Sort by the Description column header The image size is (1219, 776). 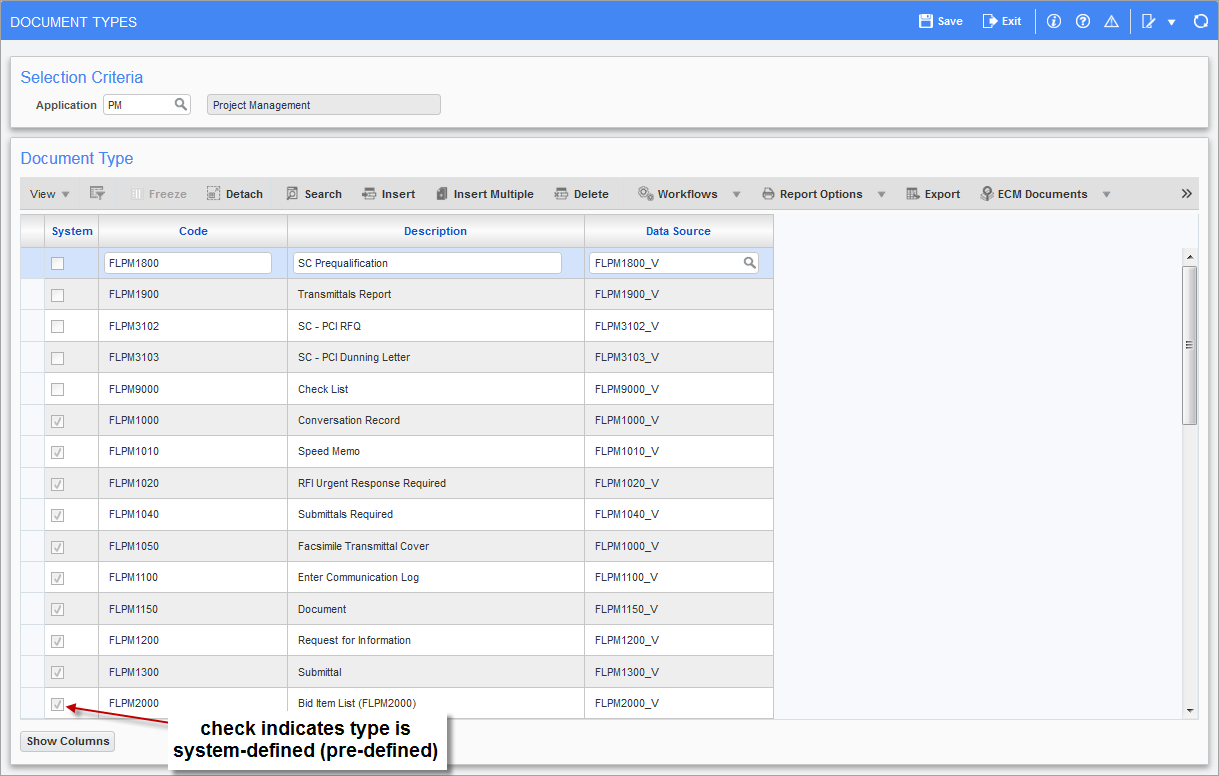pos(435,231)
